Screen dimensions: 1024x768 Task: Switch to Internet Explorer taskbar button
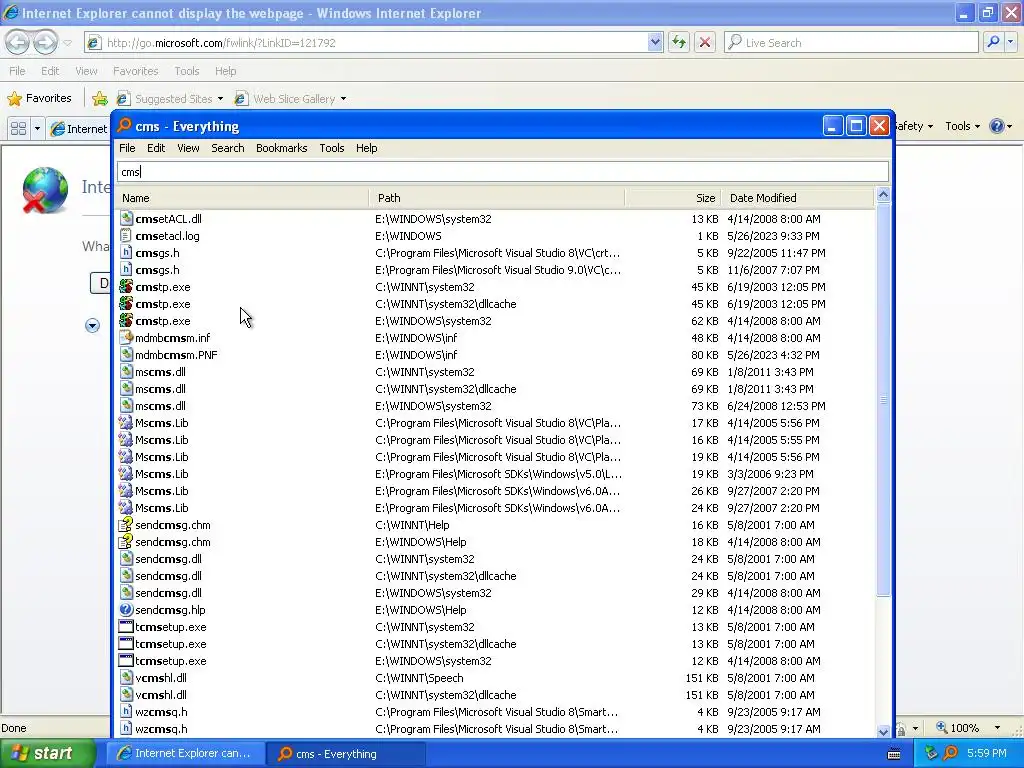[x=185, y=754]
